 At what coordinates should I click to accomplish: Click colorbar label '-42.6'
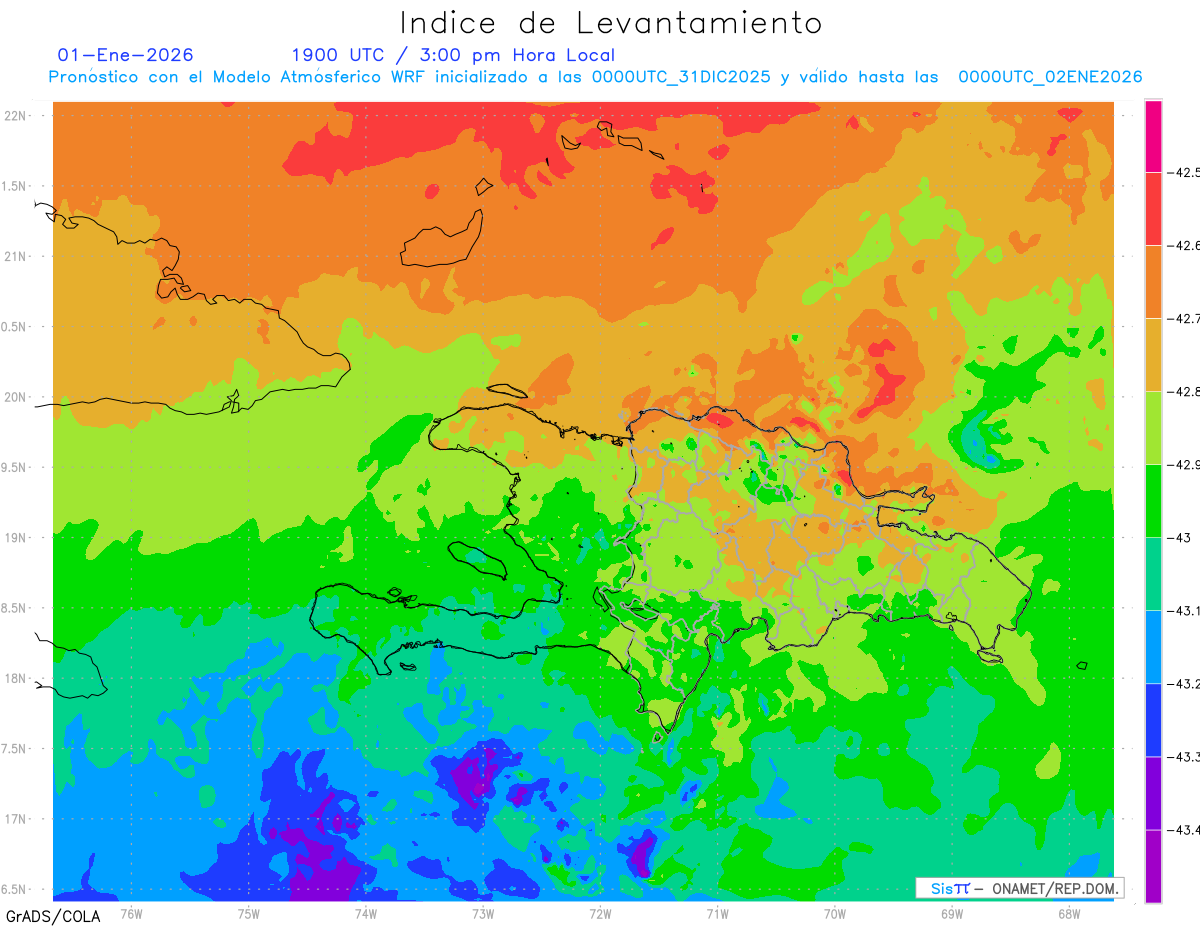pos(1186,246)
